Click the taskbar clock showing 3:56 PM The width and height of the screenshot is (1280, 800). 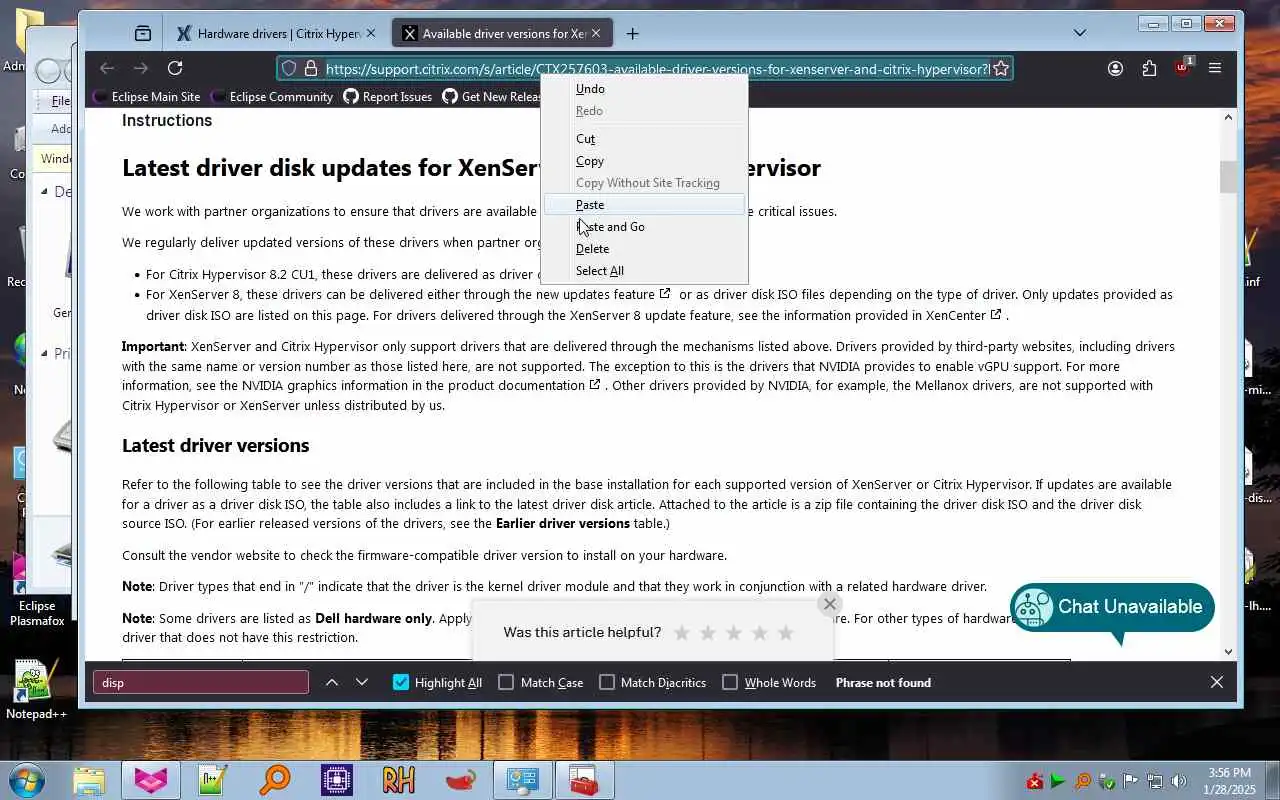tap(1229, 781)
